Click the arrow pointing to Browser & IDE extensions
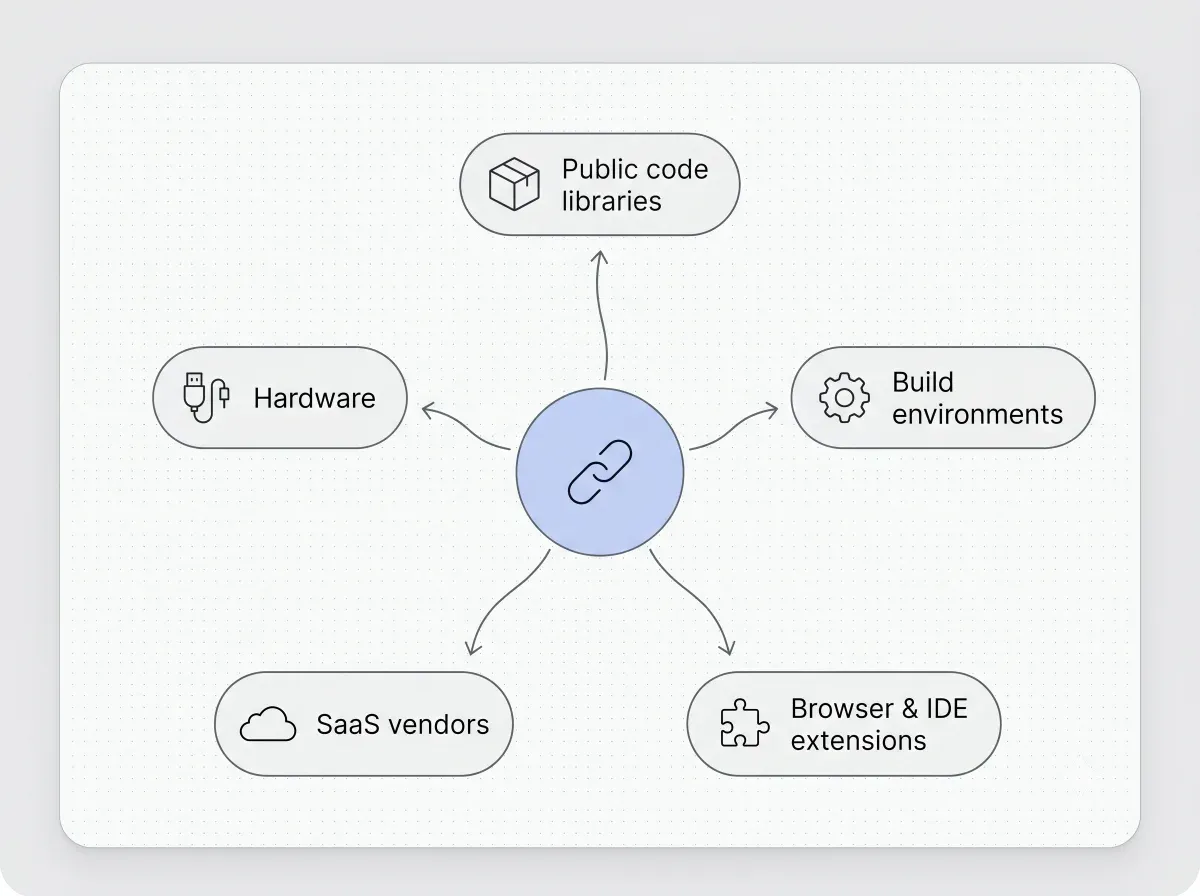This screenshot has width=1200, height=896. pyautogui.click(x=693, y=602)
